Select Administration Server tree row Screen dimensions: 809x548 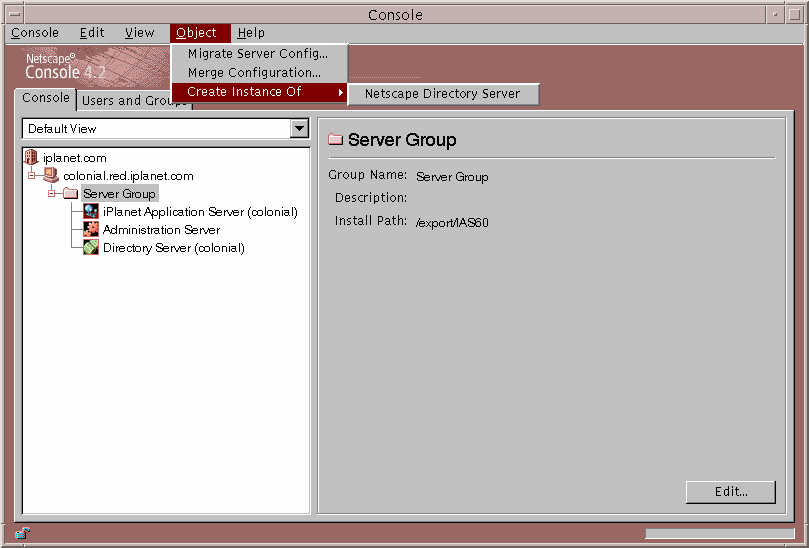[161, 230]
